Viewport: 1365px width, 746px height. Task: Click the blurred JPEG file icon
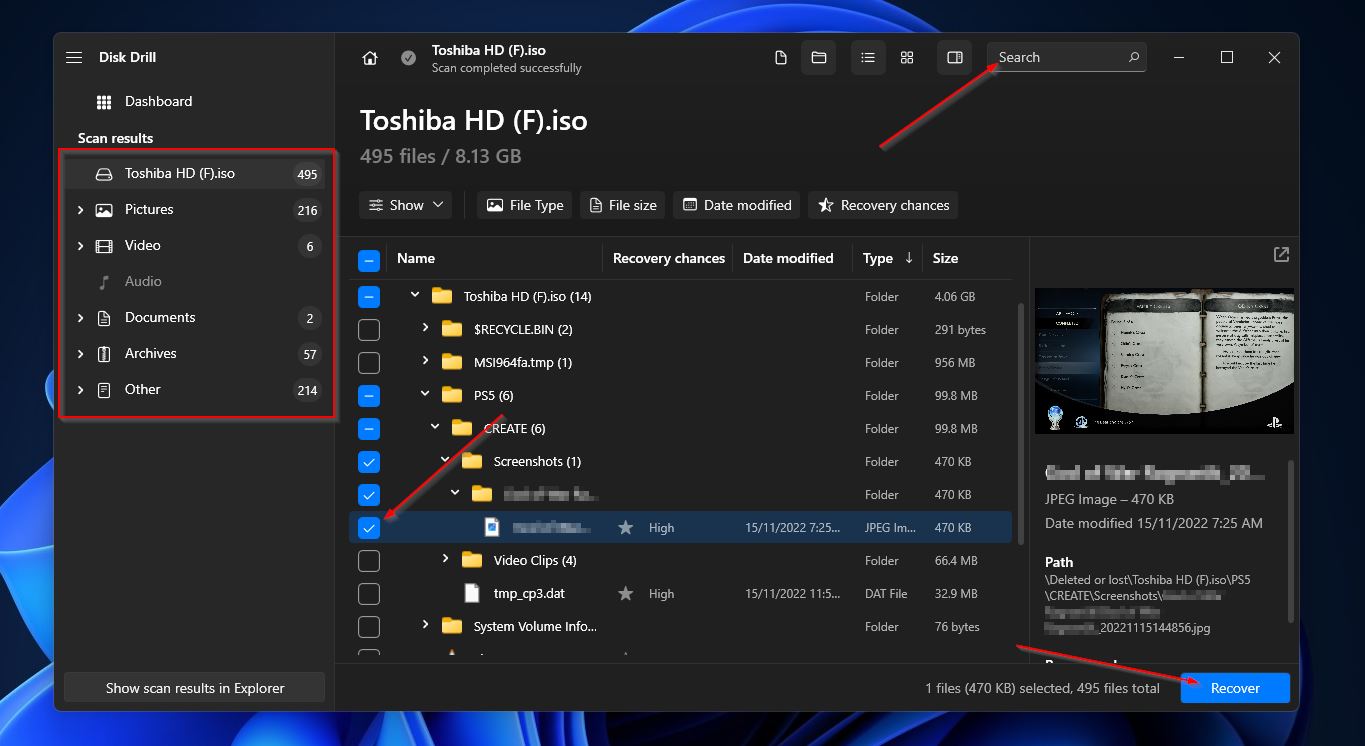492,527
